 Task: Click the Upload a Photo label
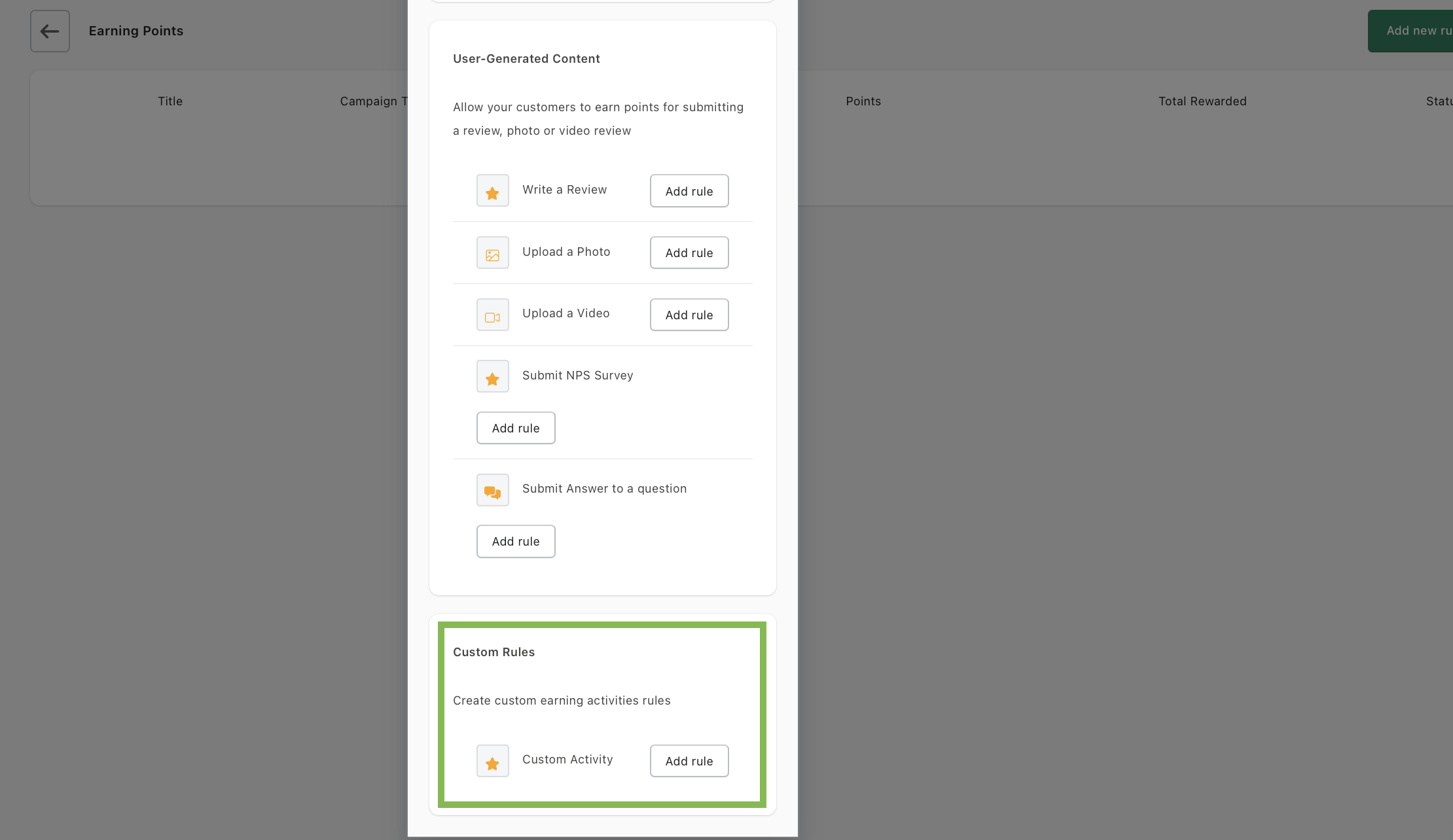coord(566,252)
